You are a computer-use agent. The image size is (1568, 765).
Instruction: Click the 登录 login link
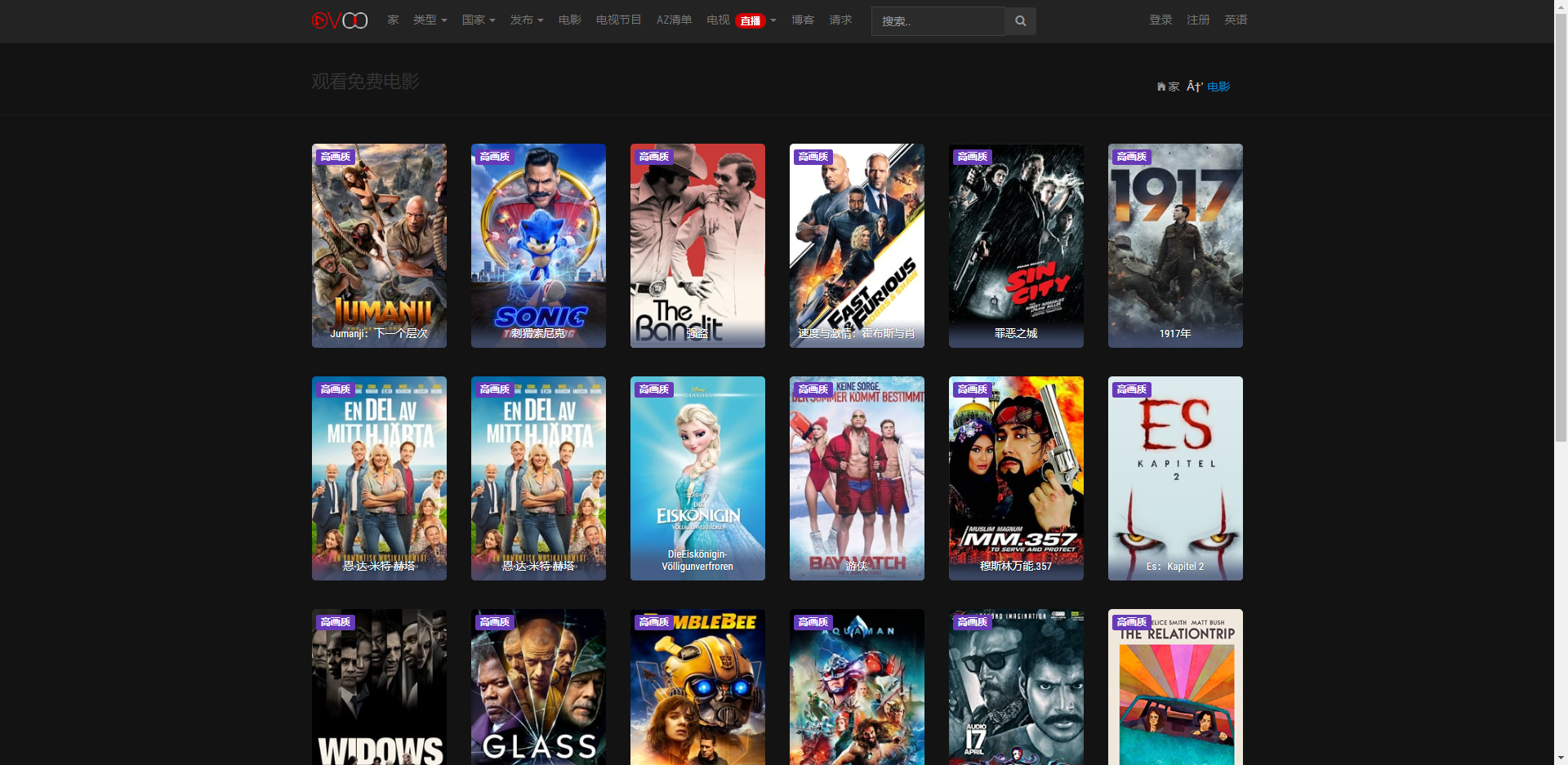pos(1160,20)
